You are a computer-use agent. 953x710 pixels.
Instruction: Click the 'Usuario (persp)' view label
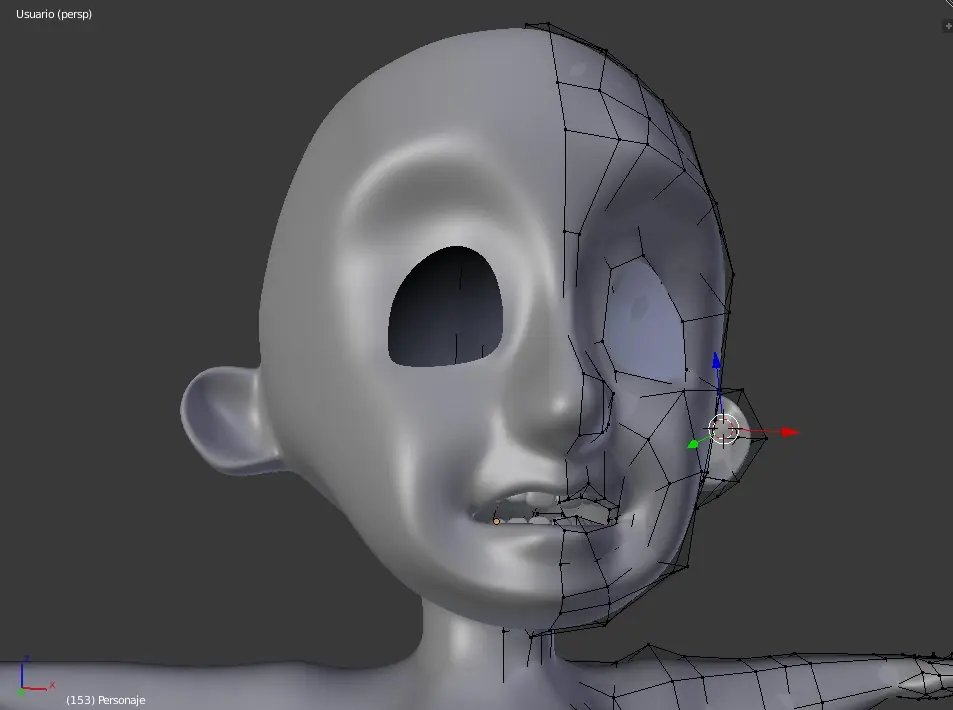click(54, 14)
